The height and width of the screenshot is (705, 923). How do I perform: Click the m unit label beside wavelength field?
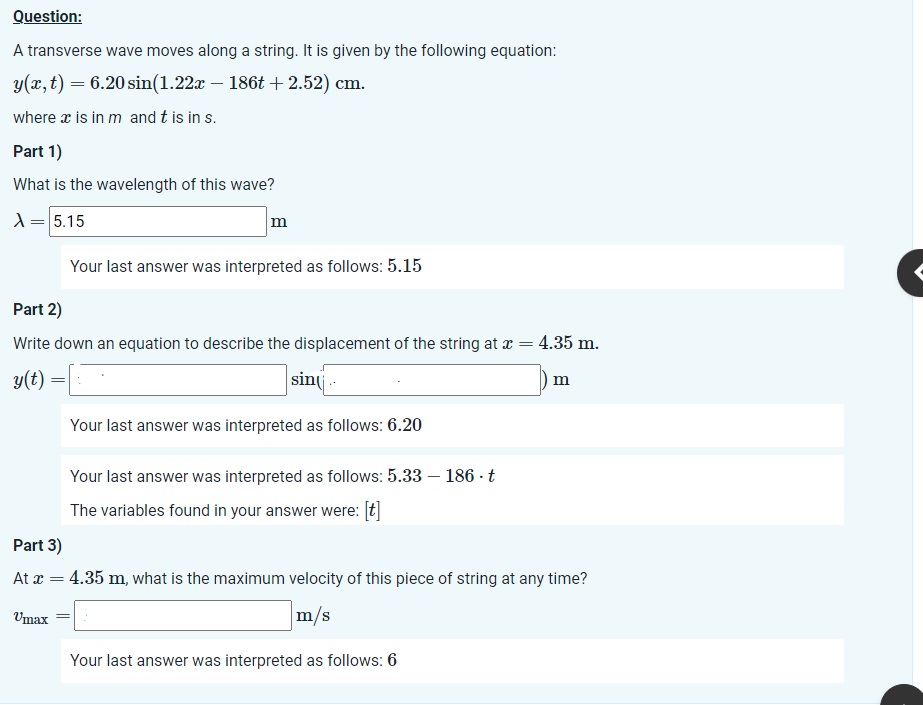pyautogui.click(x=278, y=221)
